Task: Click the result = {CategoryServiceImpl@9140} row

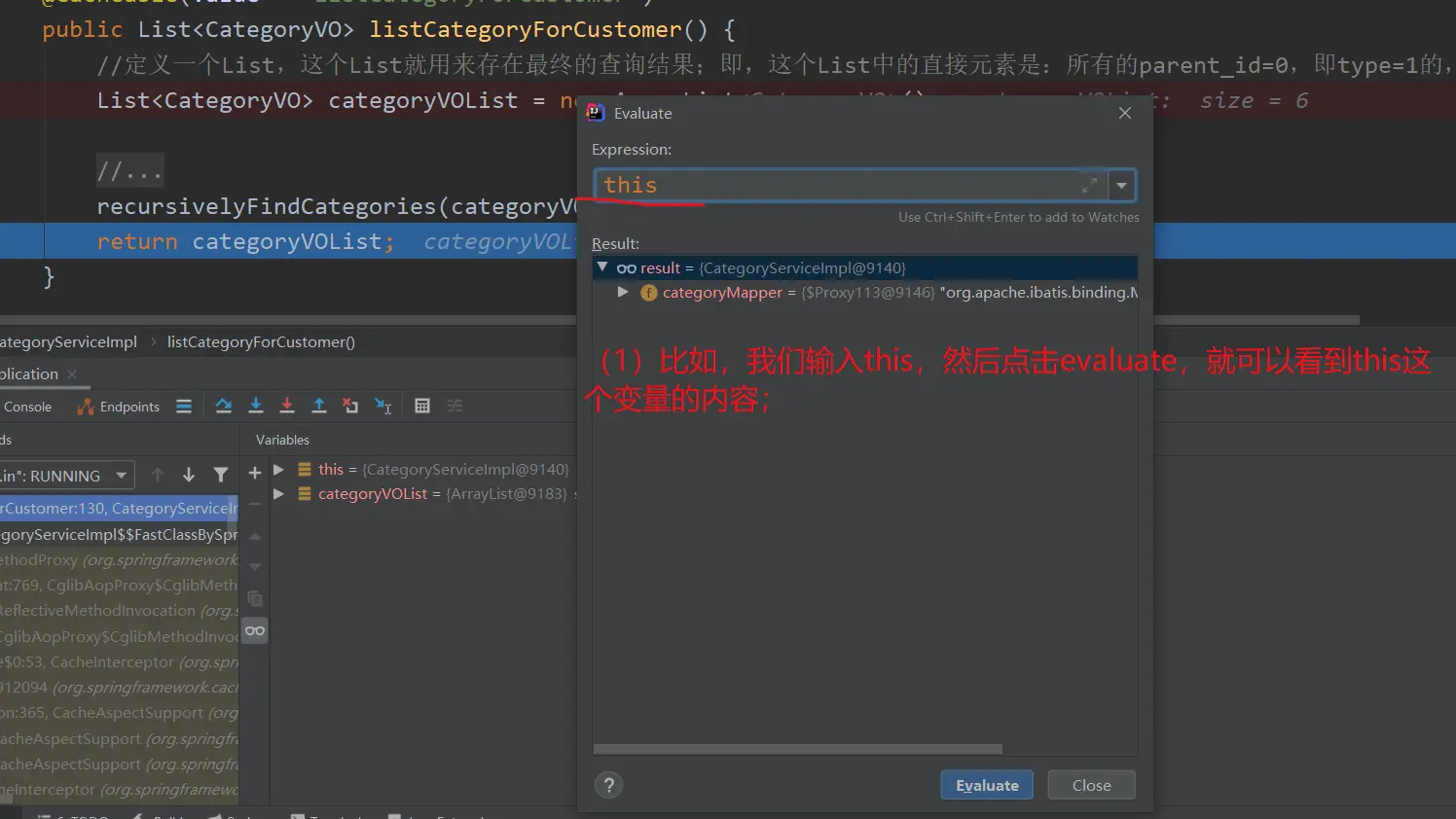Action: coord(865,268)
